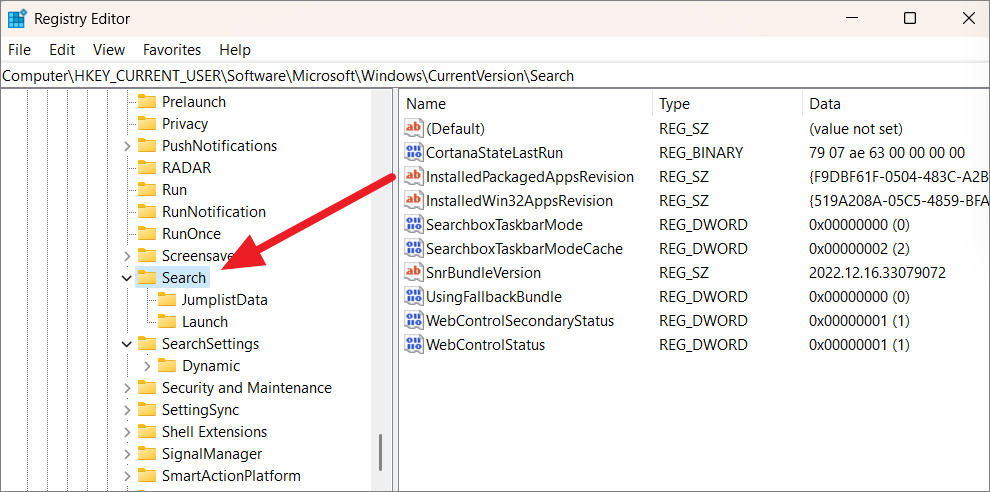This screenshot has height=492, width=990.
Task: Select the RunOnce key label
Action: coord(191,234)
